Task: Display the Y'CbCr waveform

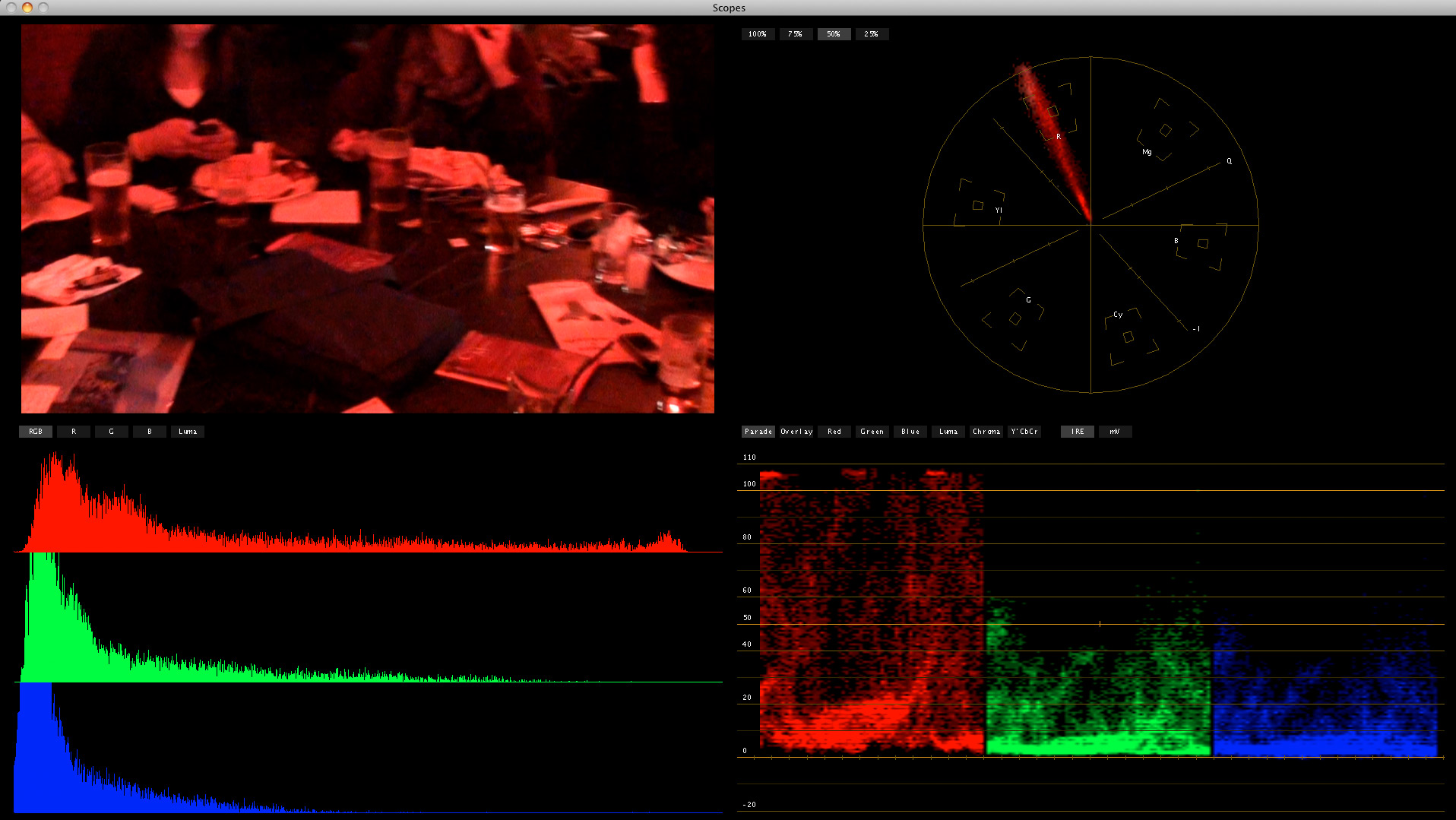Action: [x=1024, y=432]
